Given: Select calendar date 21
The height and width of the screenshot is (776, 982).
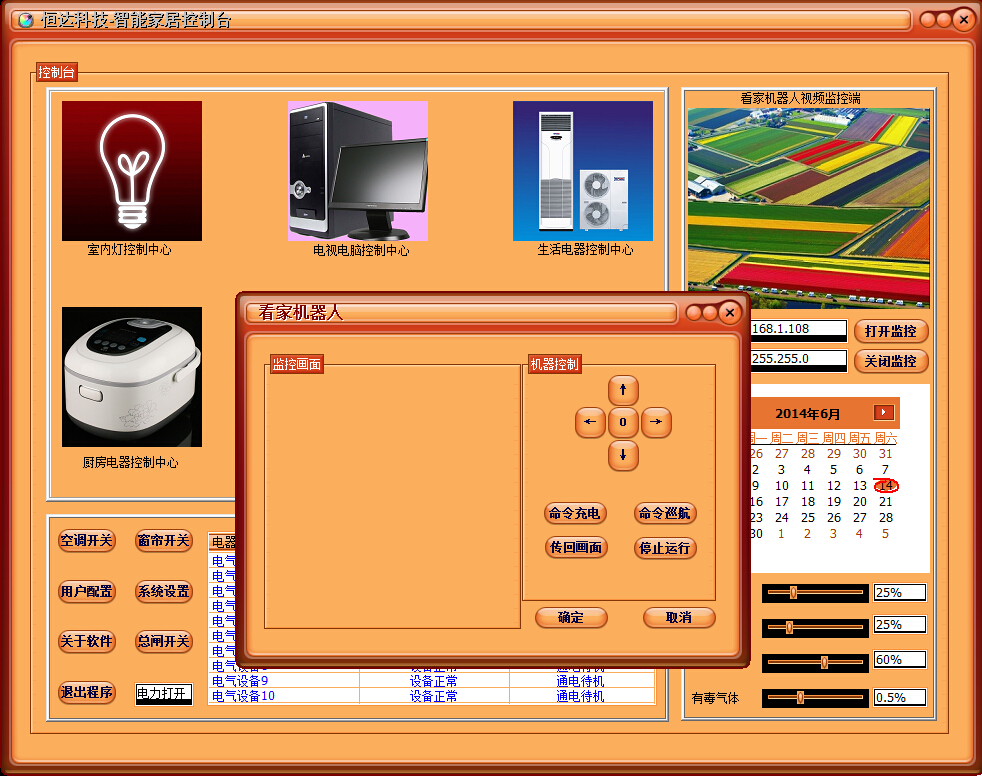Looking at the screenshot, I should click(x=886, y=502).
